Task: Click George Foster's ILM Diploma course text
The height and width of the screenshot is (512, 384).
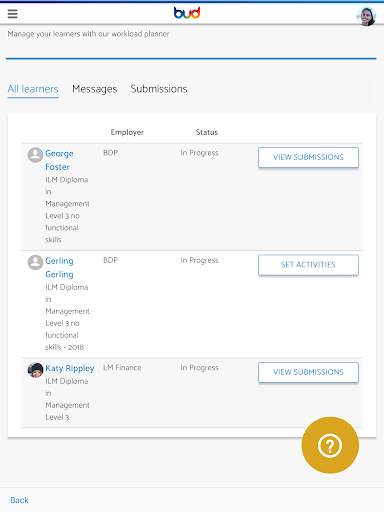Action: (x=67, y=210)
